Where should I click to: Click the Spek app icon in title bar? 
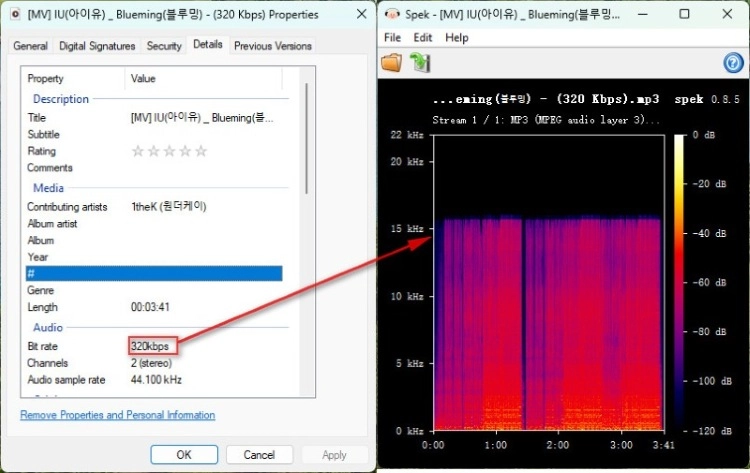pos(392,14)
